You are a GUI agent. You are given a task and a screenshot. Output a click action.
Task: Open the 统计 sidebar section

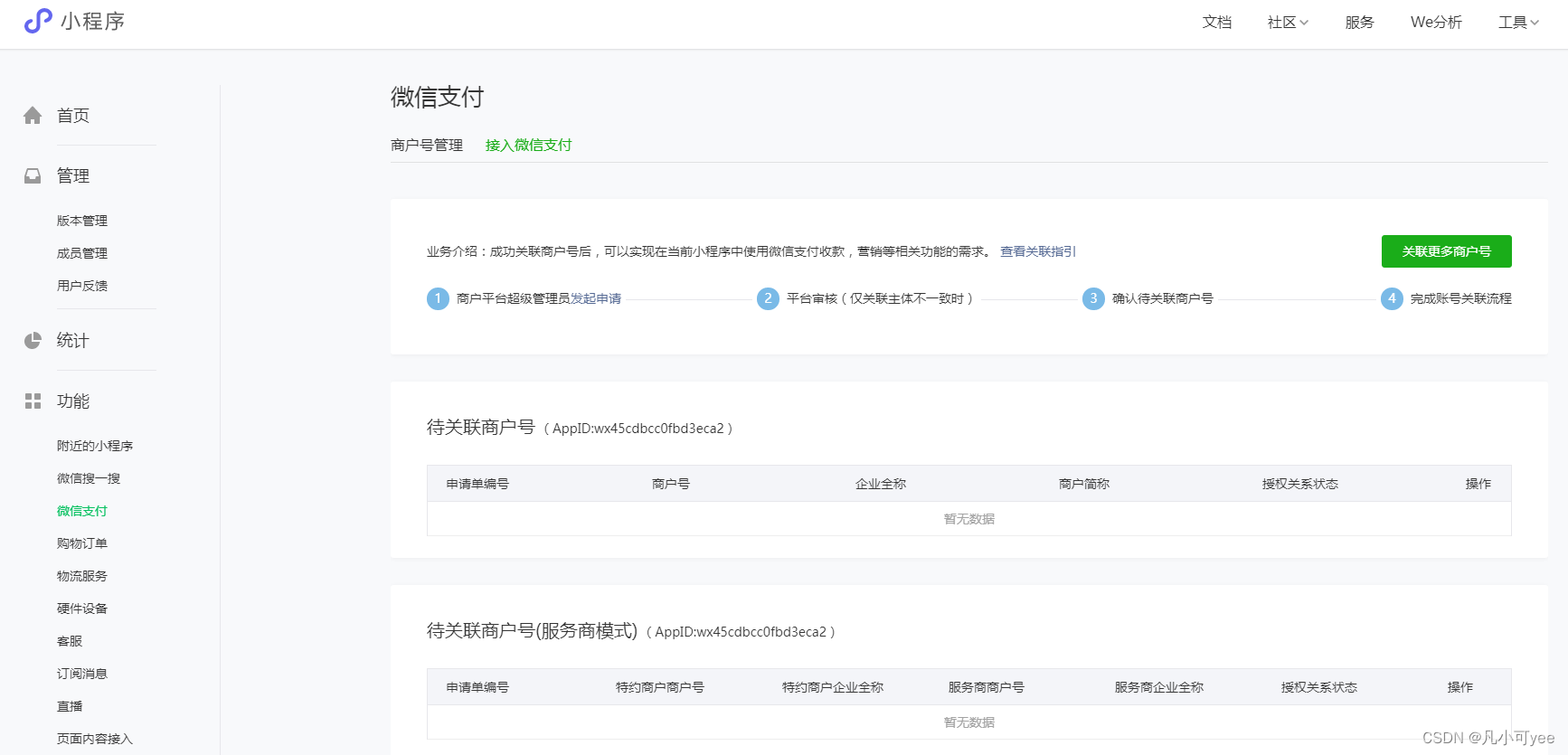tap(73, 340)
